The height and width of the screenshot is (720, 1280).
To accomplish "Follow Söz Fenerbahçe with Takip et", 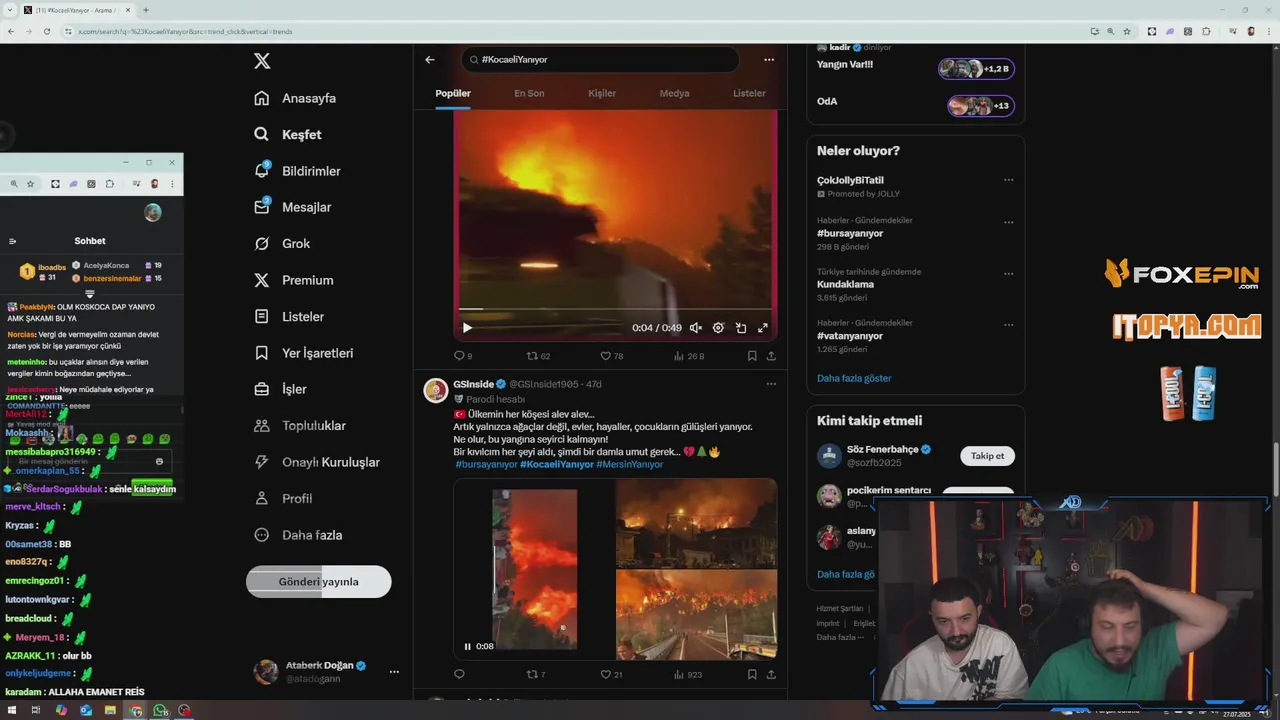I will (x=987, y=456).
